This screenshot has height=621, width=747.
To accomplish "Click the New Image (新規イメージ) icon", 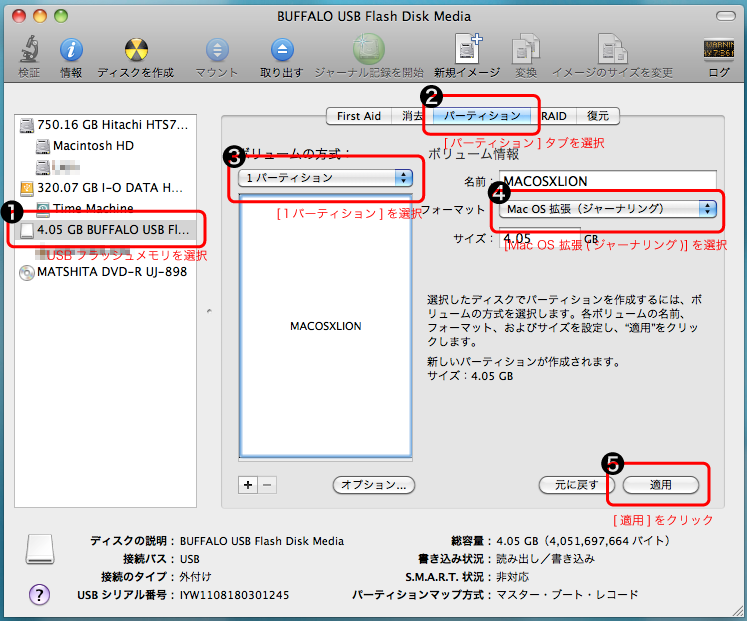I will pyautogui.click(x=468, y=49).
